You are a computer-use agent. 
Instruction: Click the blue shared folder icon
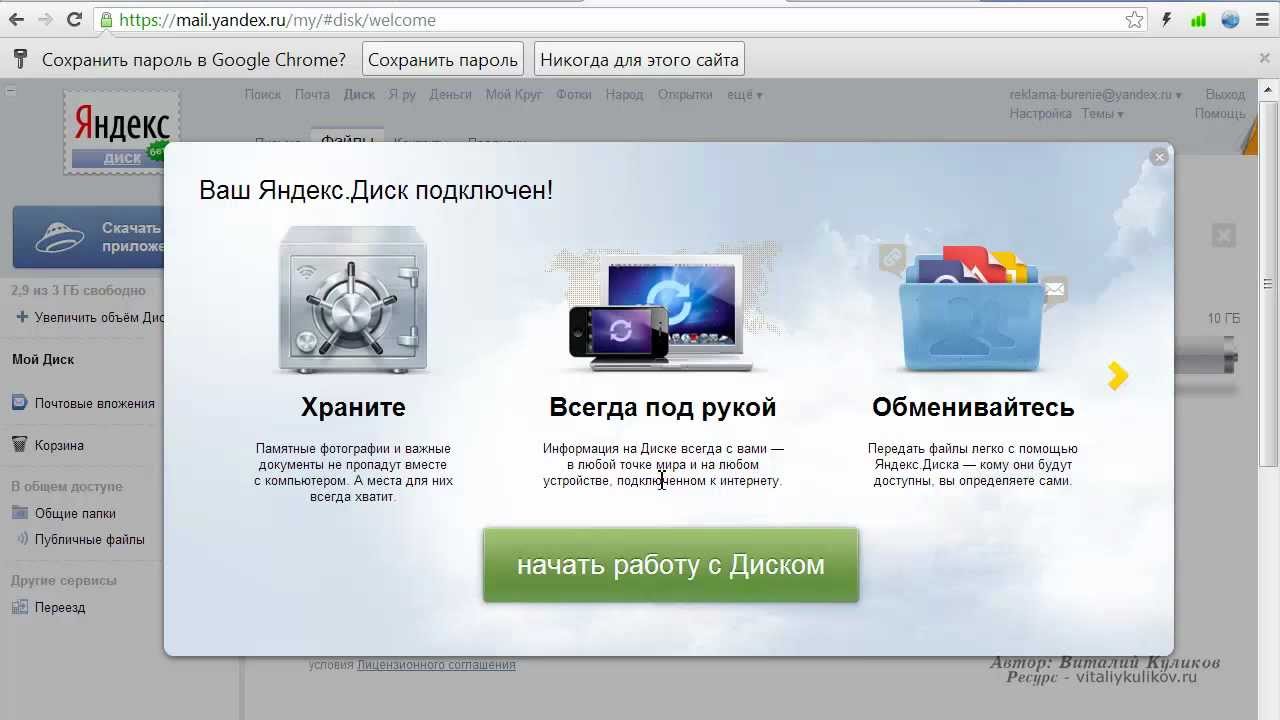tap(973, 308)
